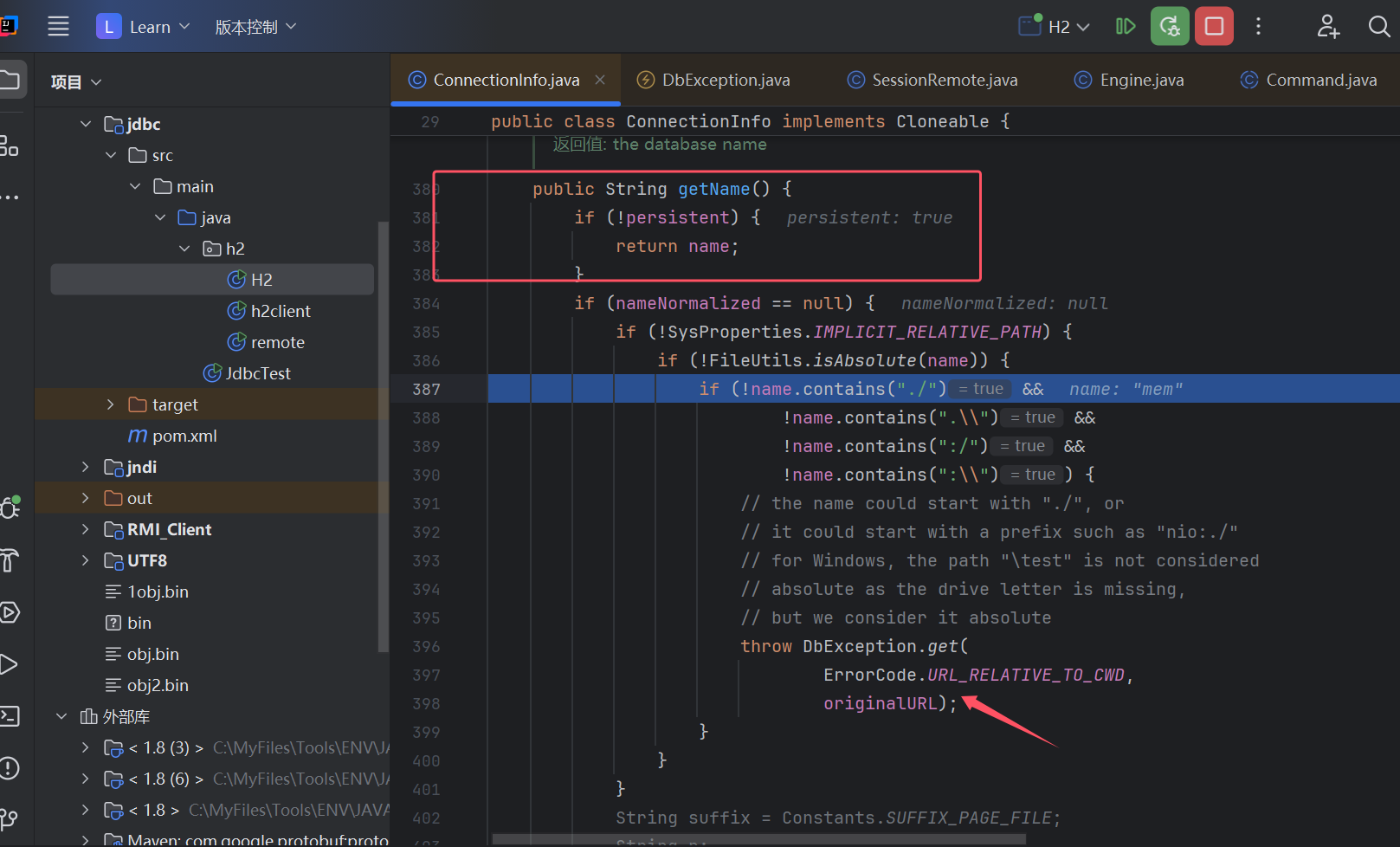Select the H2 class in project tree

[x=212, y=280]
